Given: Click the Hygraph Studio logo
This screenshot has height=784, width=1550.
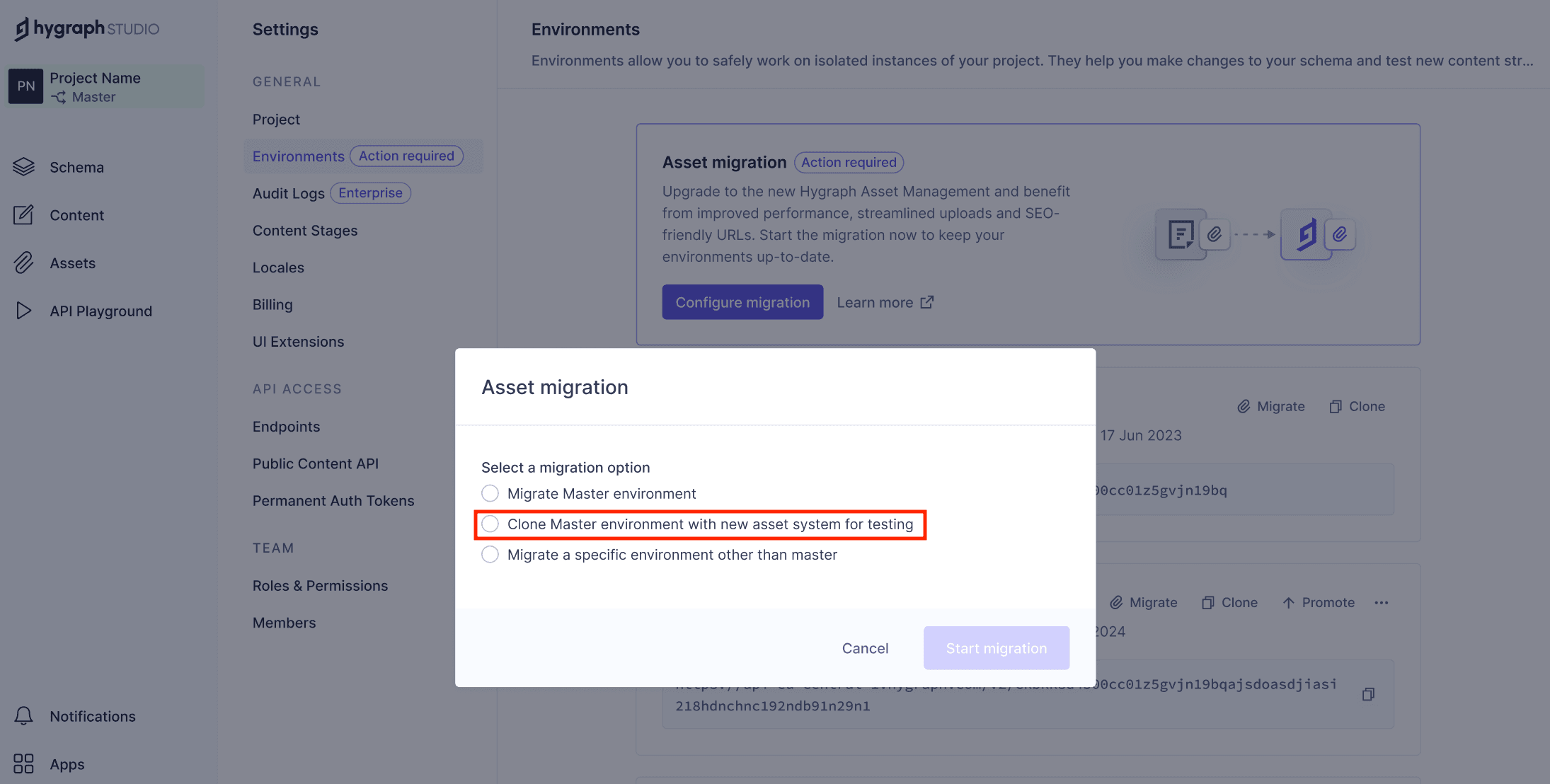Looking at the screenshot, I should [x=86, y=28].
